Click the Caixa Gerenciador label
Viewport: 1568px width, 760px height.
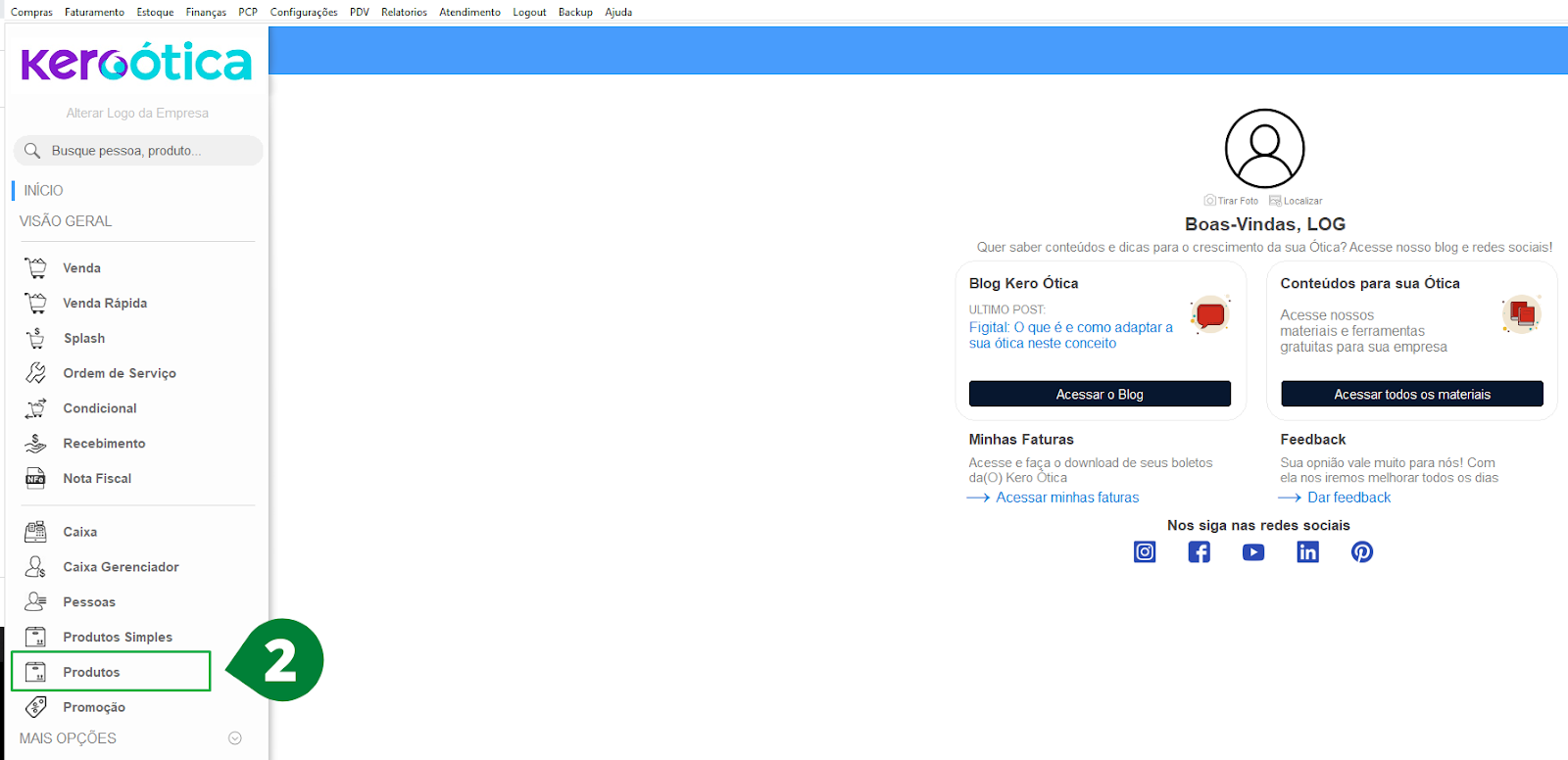[121, 567]
